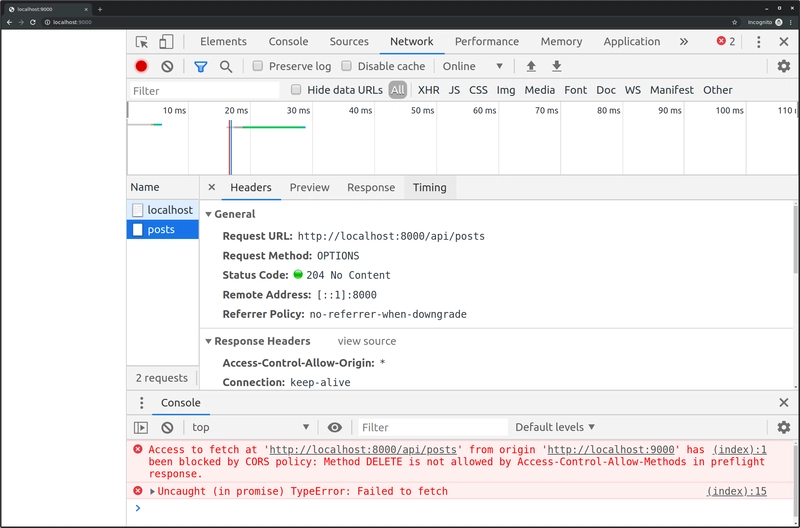The height and width of the screenshot is (528, 800).
Task: Enable the Disable cache checkbox
Action: point(346,66)
